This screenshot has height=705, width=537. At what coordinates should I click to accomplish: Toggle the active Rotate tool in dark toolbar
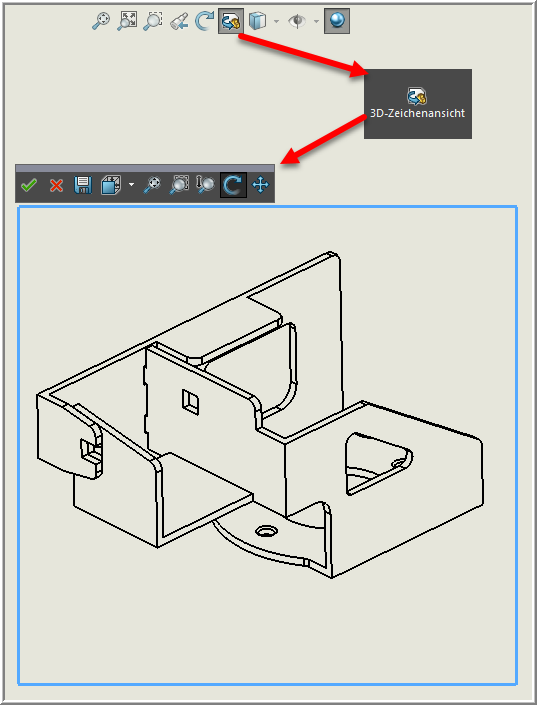(233, 185)
